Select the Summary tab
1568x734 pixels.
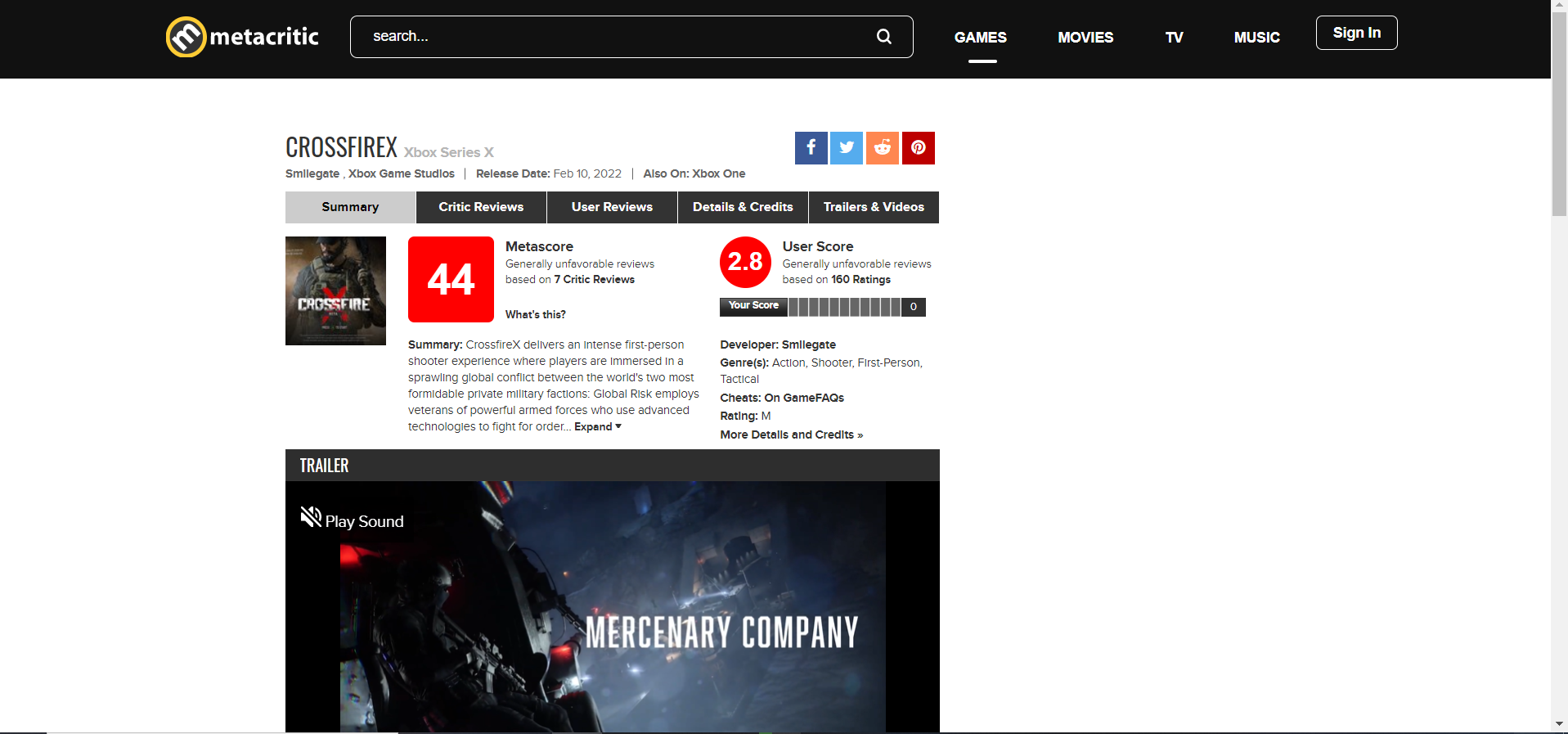tap(350, 207)
